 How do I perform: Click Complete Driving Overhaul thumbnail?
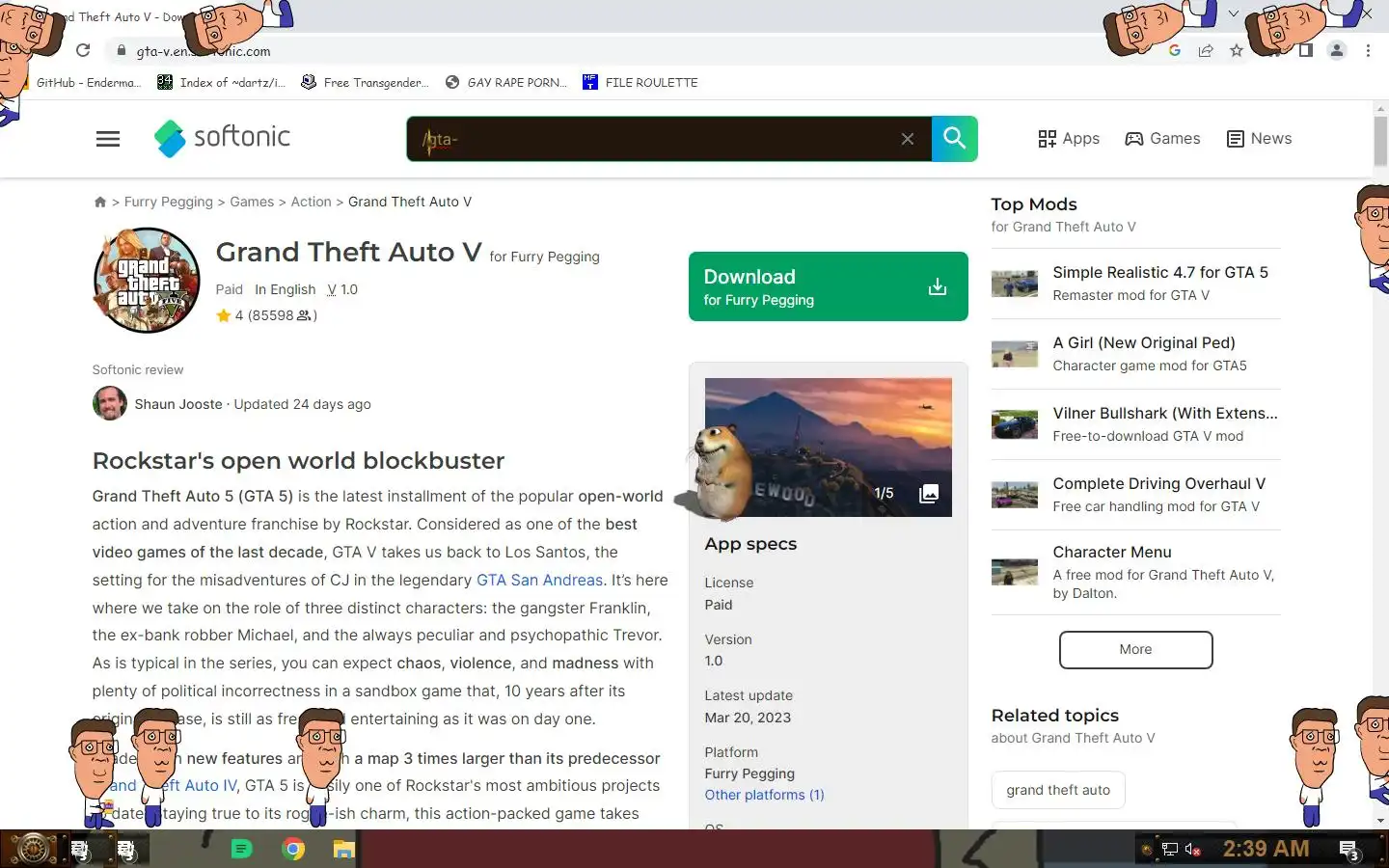pyautogui.click(x=1015, y=495)
